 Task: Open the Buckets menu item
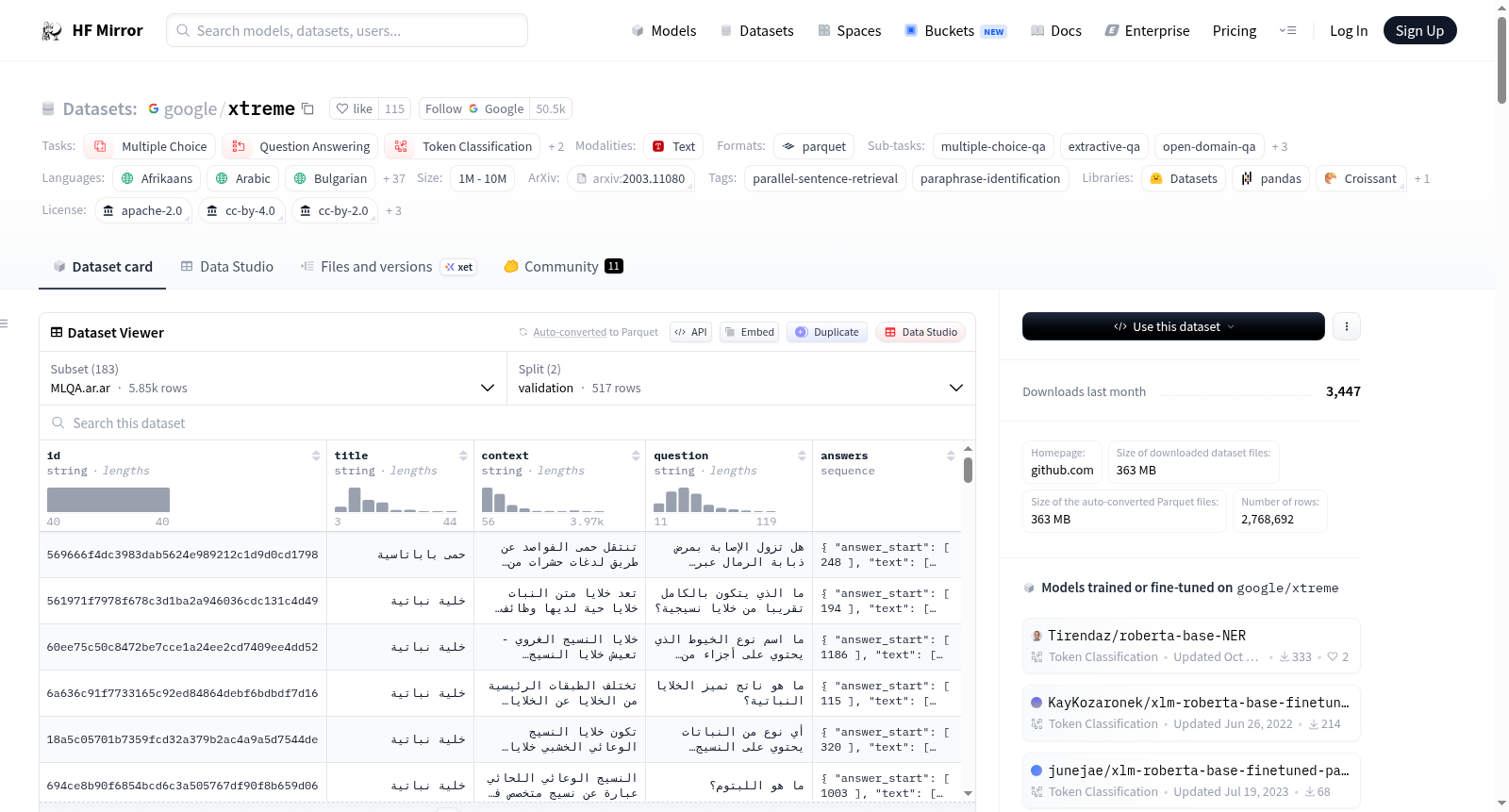pos(955,31)
